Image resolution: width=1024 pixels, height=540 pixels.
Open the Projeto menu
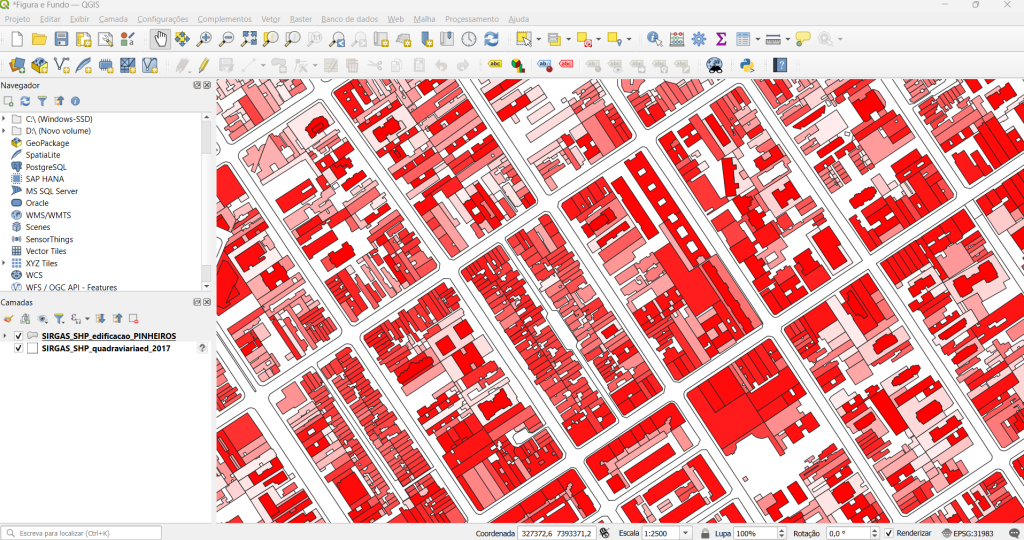(18, 19)
